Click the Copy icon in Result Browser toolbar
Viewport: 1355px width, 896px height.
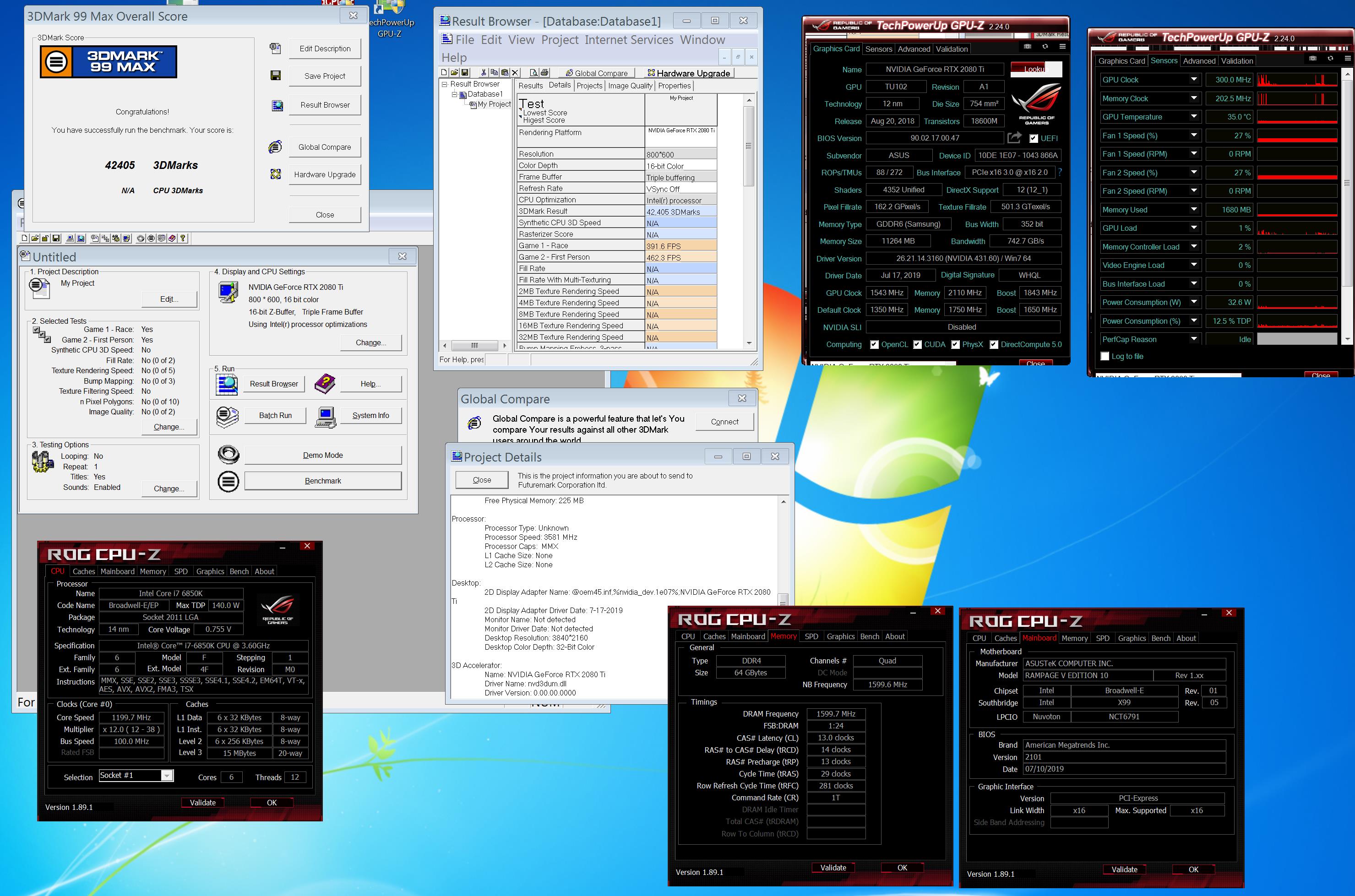point(495,73)
